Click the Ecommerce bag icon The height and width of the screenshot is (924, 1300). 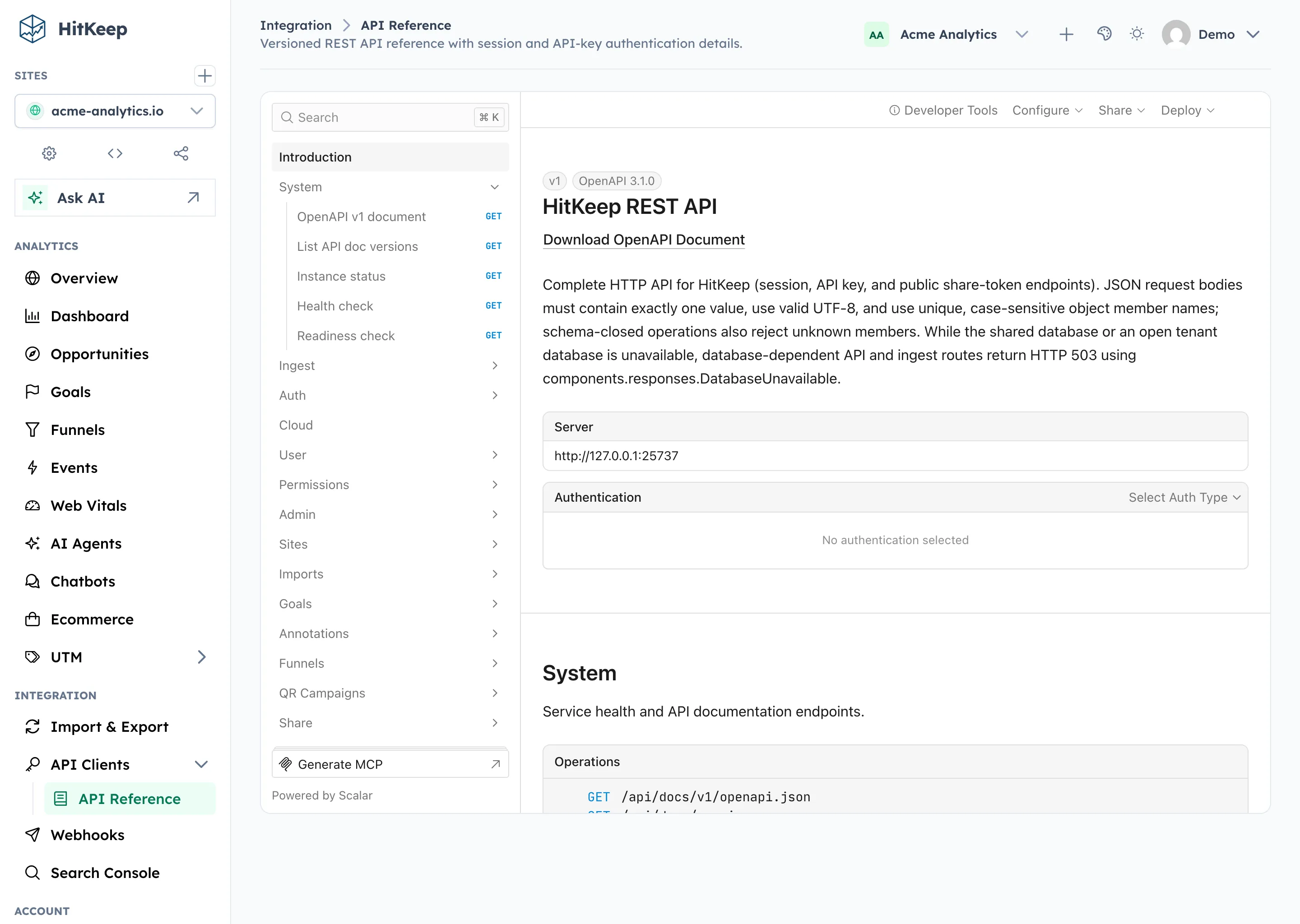(32, 619)
